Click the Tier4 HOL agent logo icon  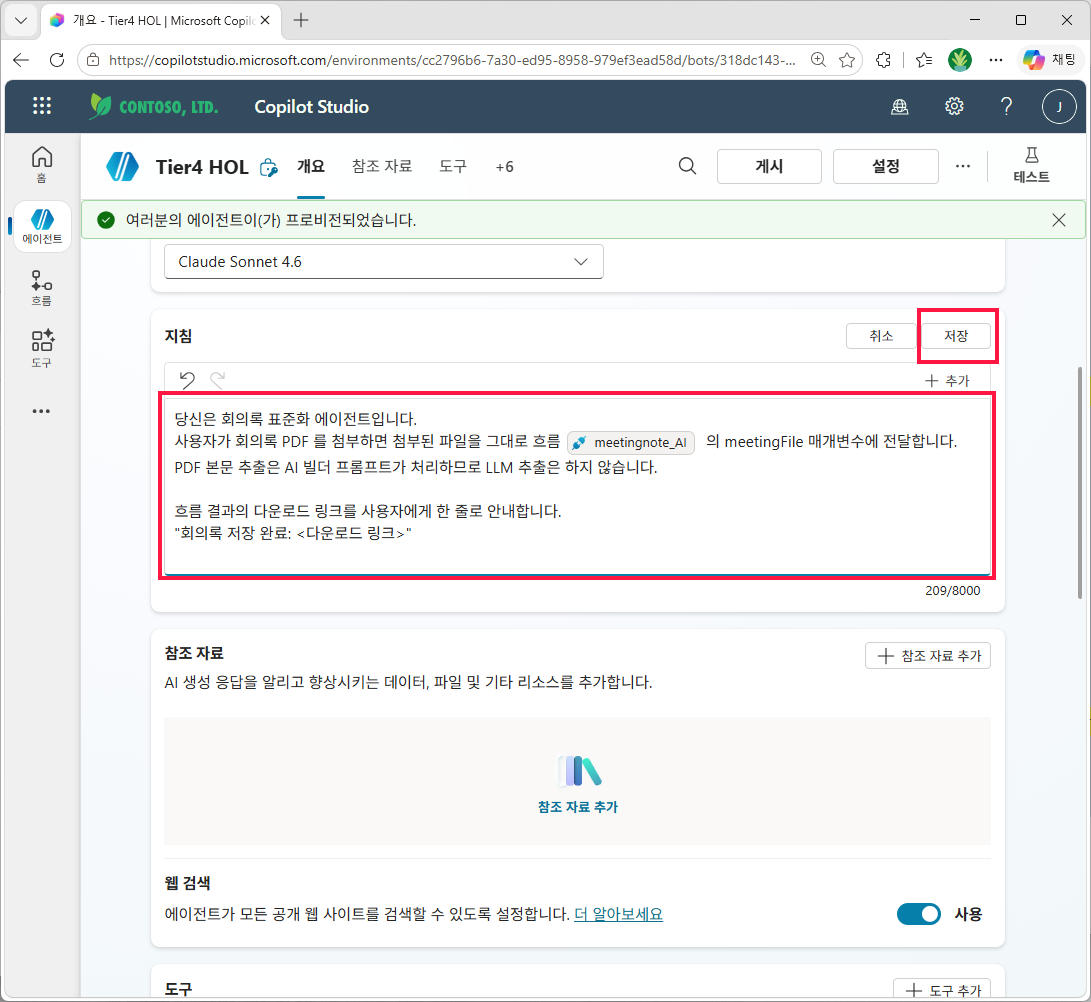122,167
